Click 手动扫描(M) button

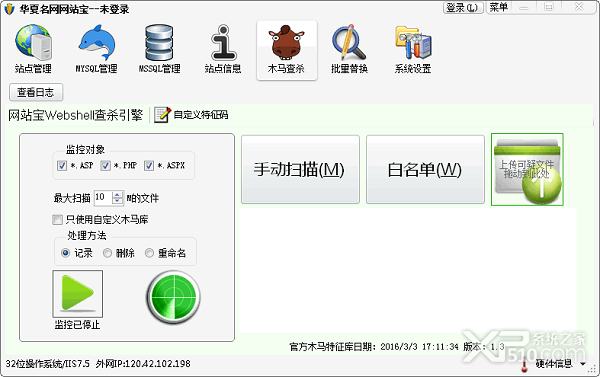pyautogui.click(x=300, y=169)
